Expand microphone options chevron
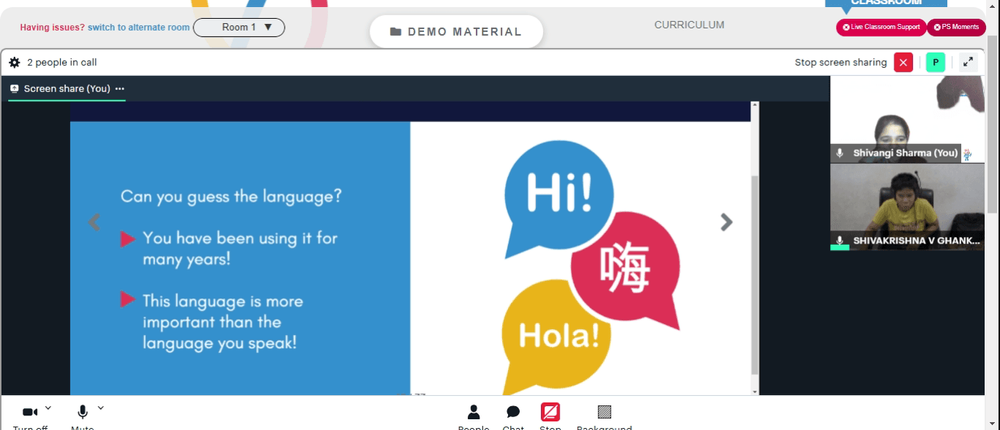Image resolution: width=1000 pixels, height=430 pixels. click(x=101, y=408)
